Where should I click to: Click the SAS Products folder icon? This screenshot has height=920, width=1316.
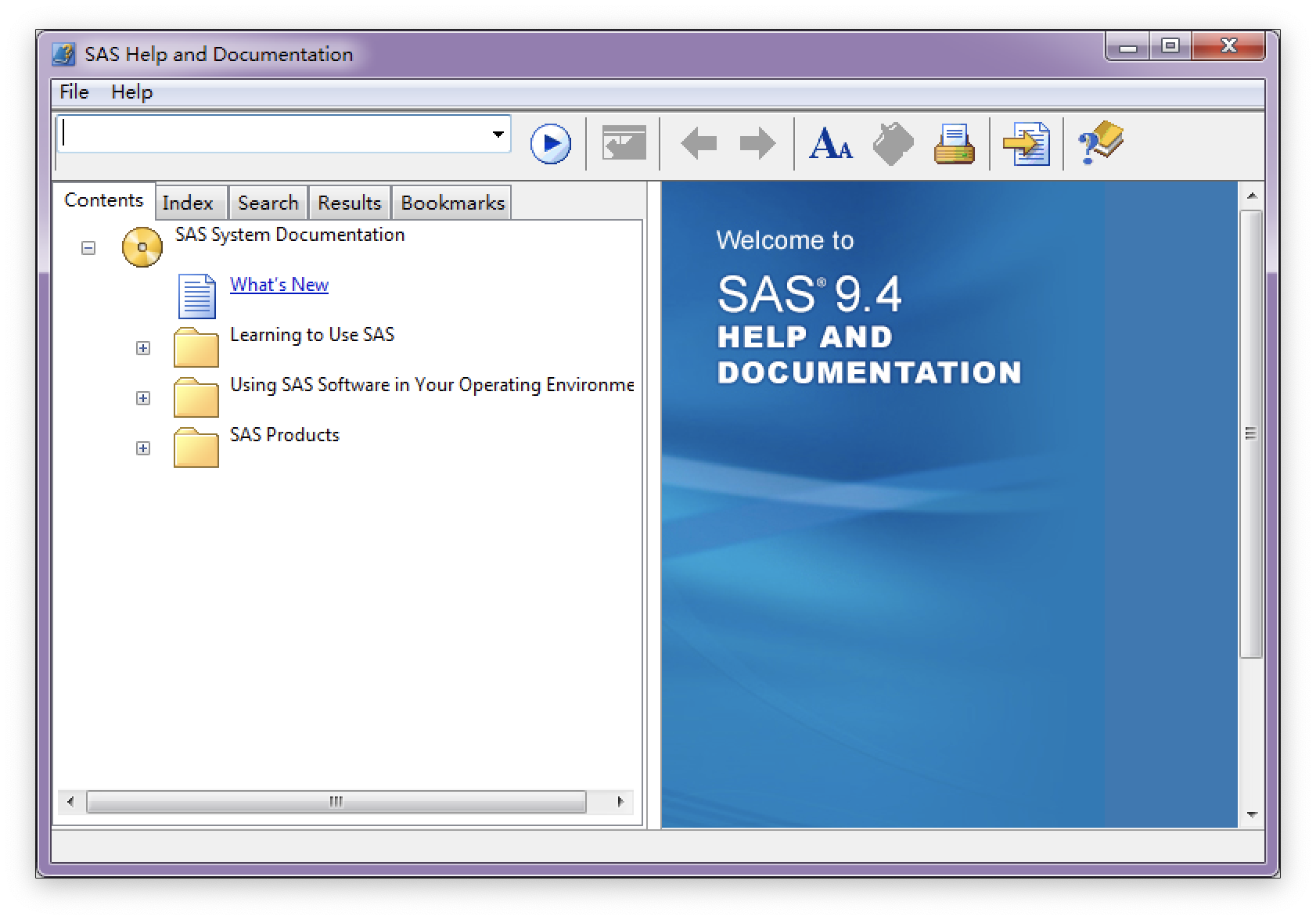click(196, 447)
